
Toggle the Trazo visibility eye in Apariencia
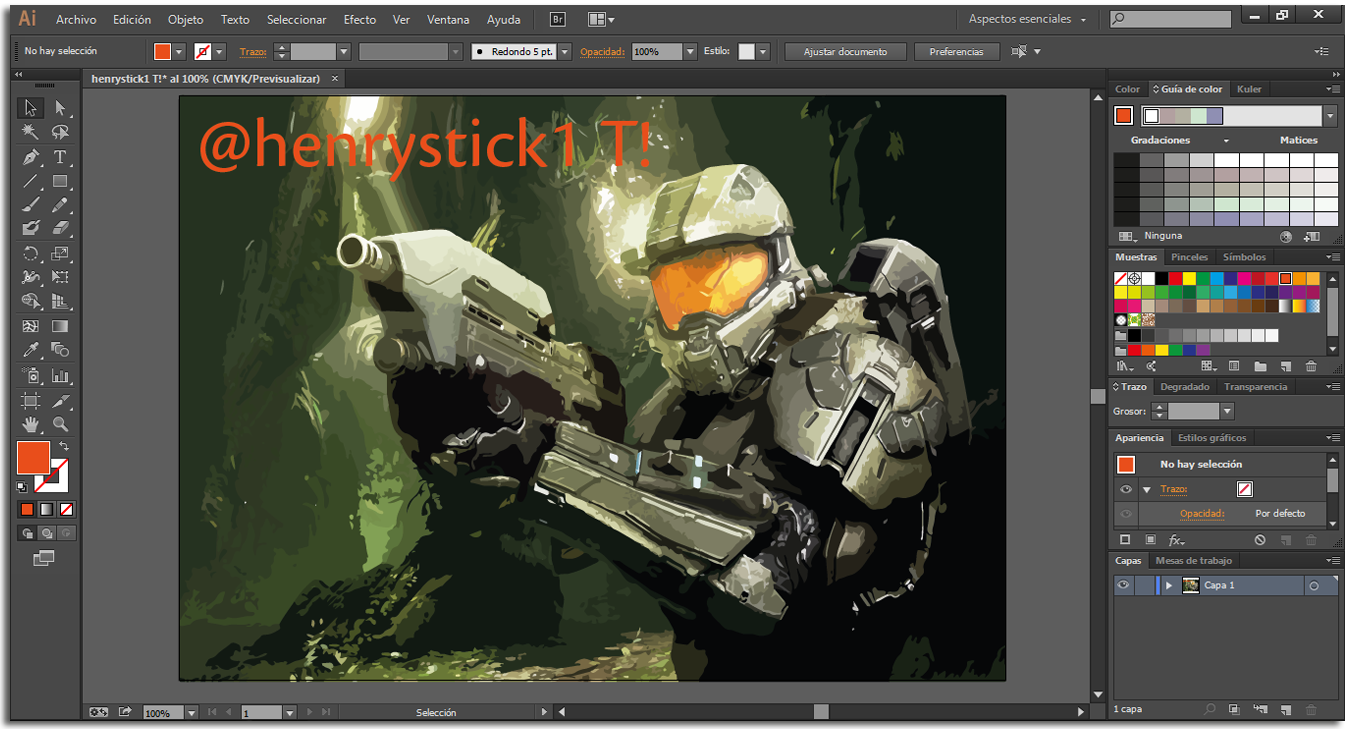pyautogui.click(x=1126, y=489)
